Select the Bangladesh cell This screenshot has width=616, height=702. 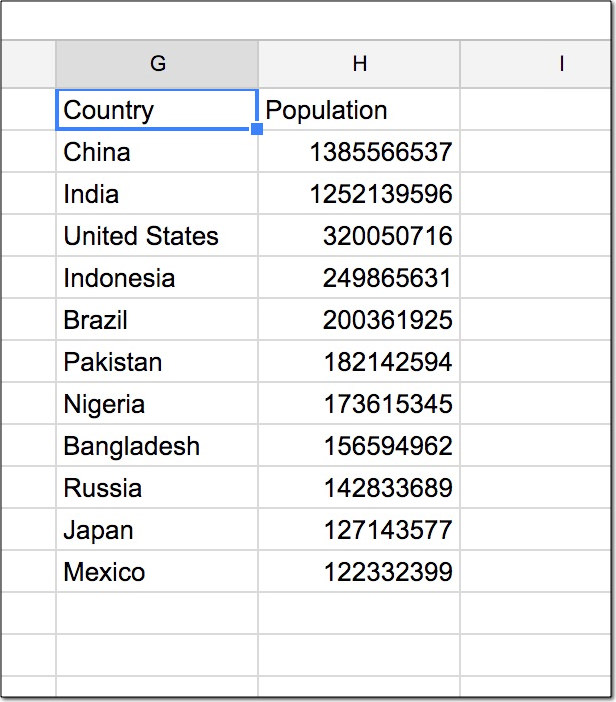157,446
